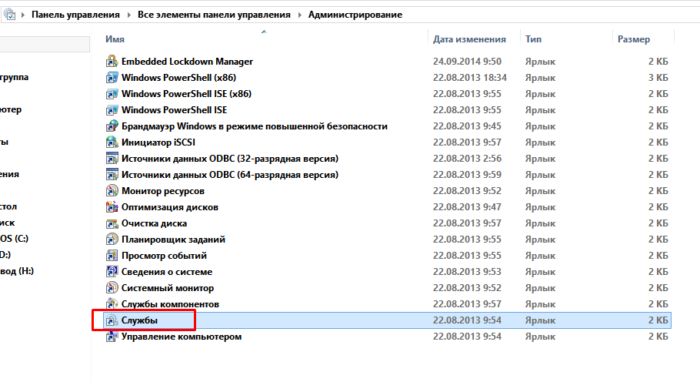Click the Администрирование breadcrumb segment
The height and width of the screenshot is (382, 700).
pos(355,15)
